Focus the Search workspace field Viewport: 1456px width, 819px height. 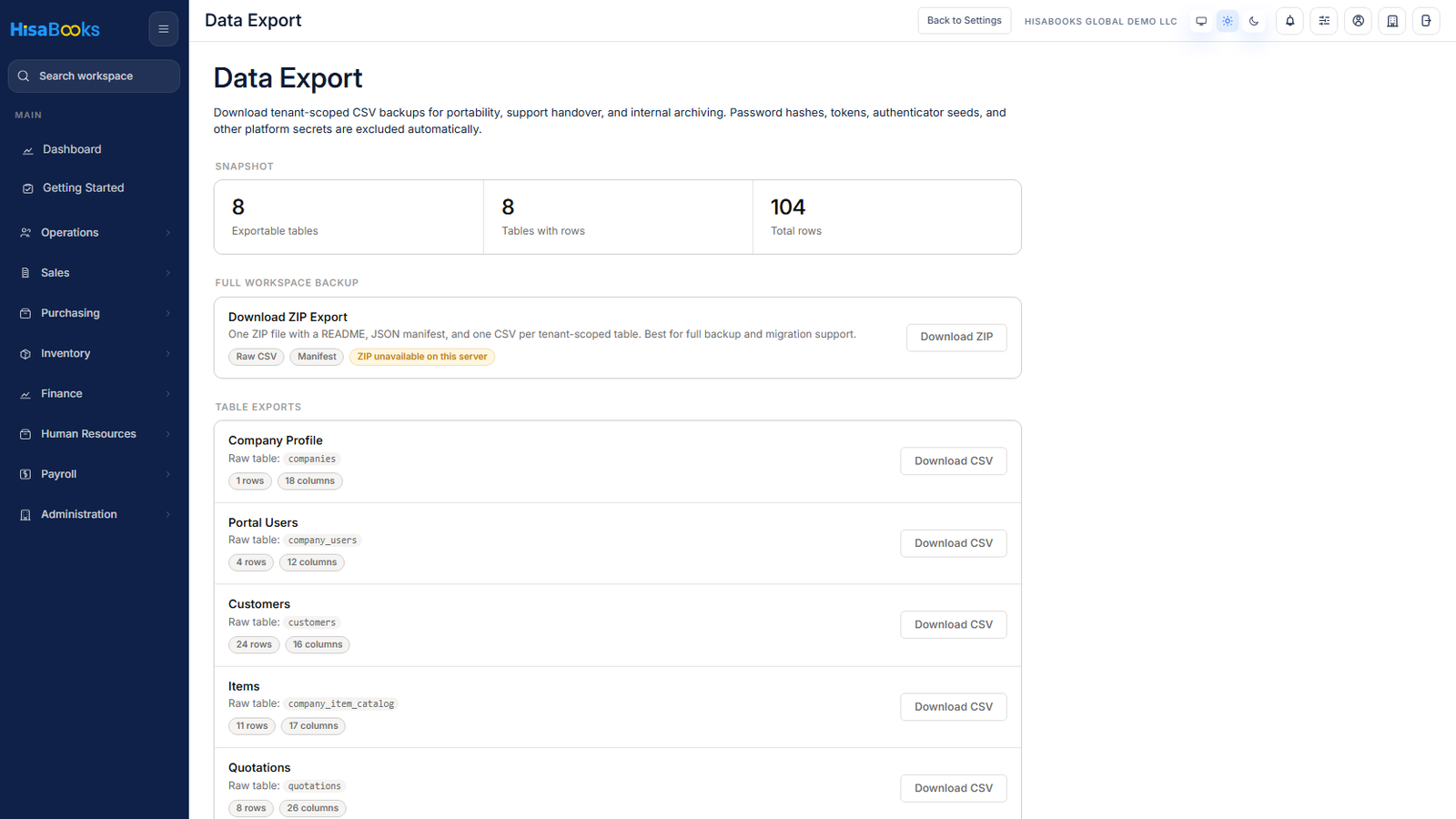click(x=94, y=76)
